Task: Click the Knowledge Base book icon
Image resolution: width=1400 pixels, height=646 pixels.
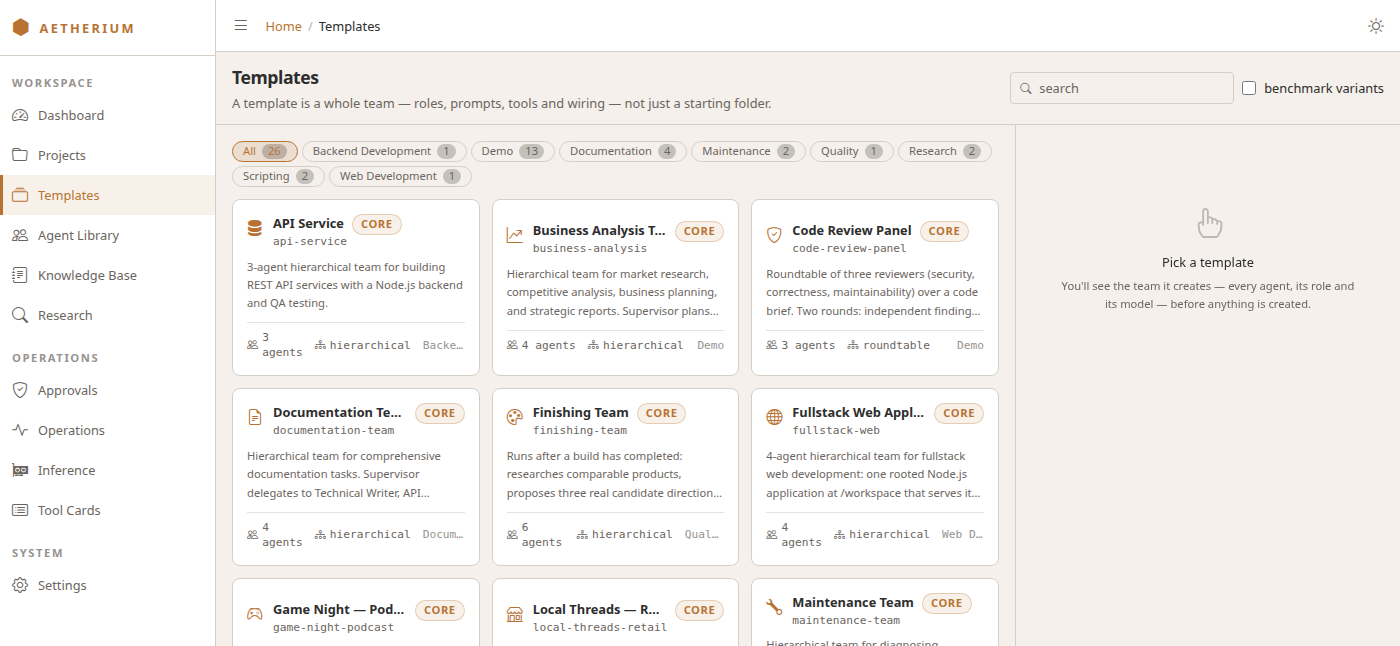Action: pyautogui.click(x=20, y=275)
